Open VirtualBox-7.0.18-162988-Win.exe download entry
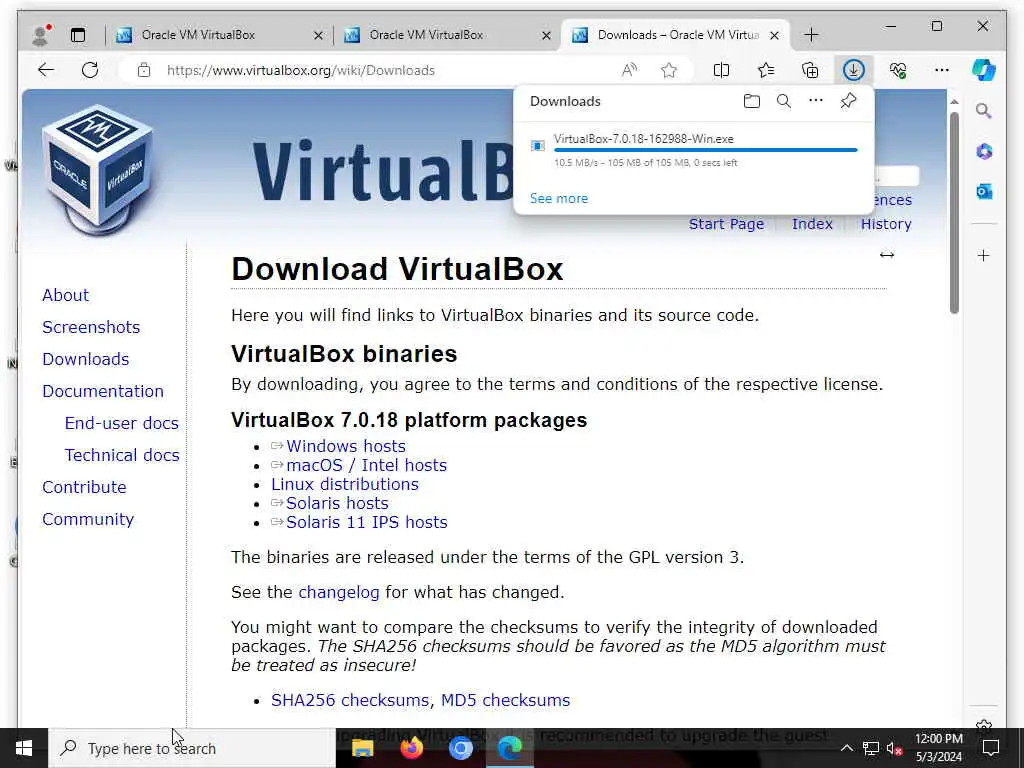This screenshot has width=1024, height=768. pyautogui.click(x=643, y=138)
